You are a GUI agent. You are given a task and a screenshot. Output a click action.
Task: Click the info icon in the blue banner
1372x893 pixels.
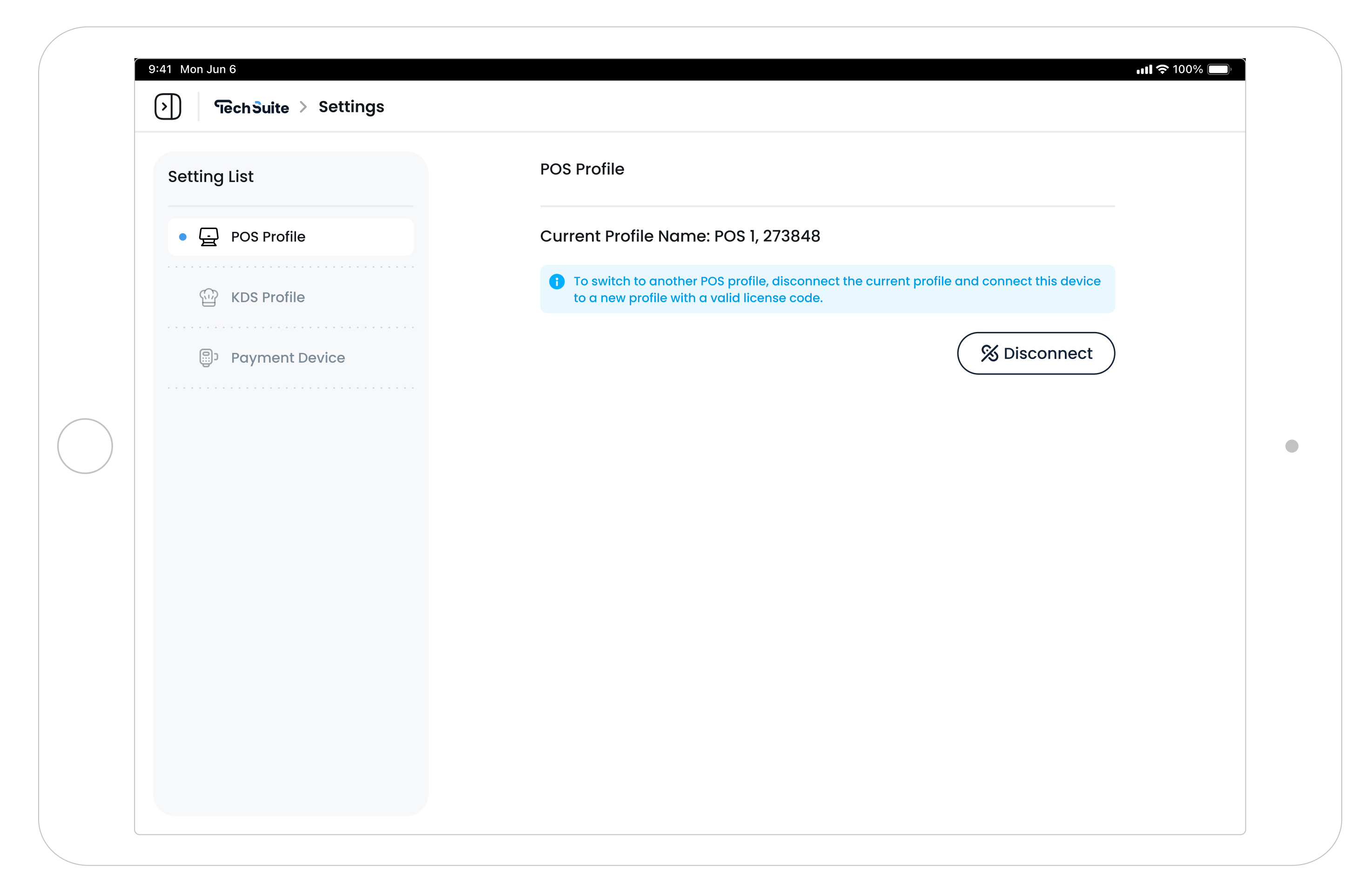coord(556,282)
